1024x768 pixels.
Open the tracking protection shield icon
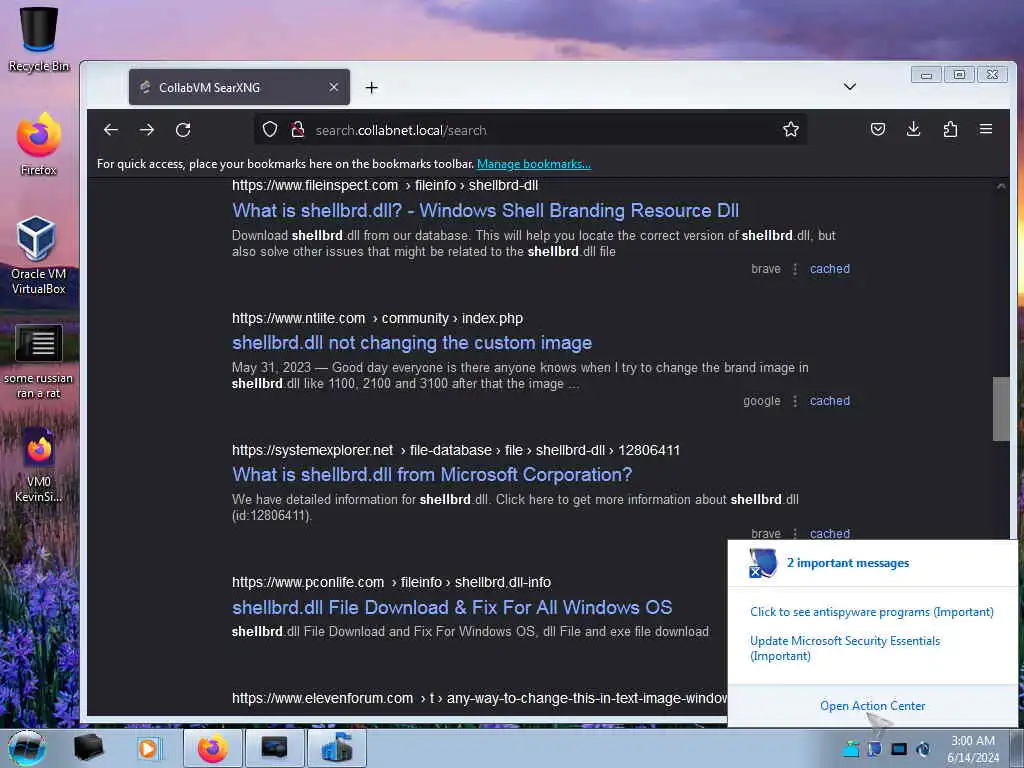point(270,129)
